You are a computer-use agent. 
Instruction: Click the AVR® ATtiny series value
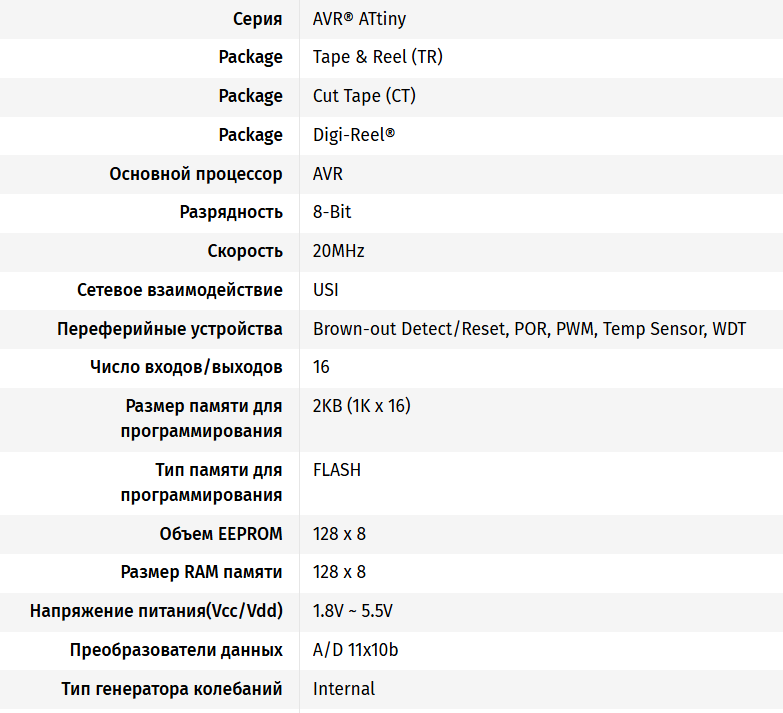(359, 19)
